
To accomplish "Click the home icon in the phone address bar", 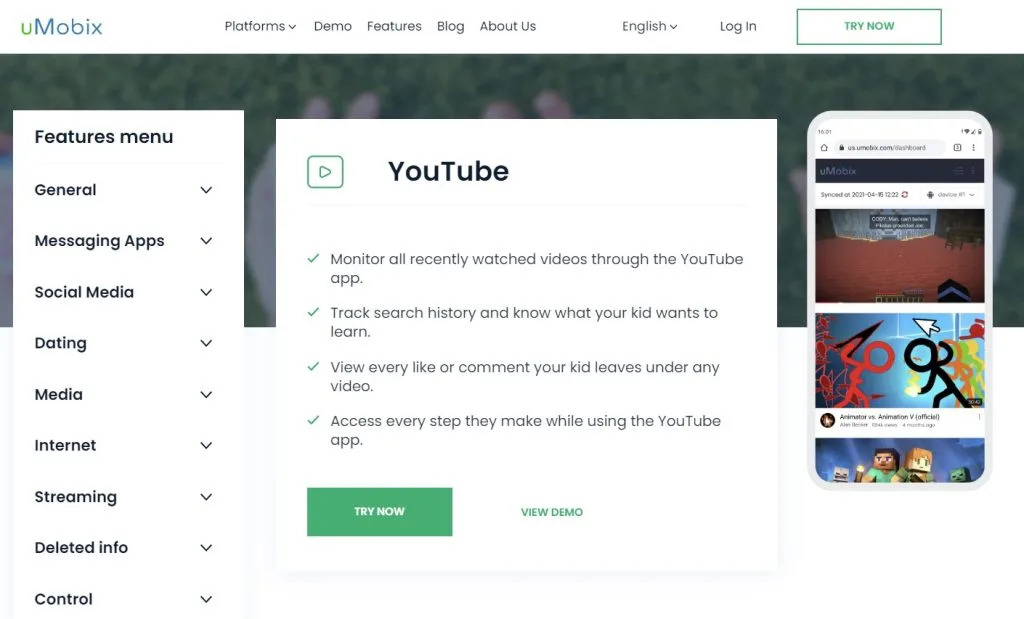I will click(x=825, y=148).
